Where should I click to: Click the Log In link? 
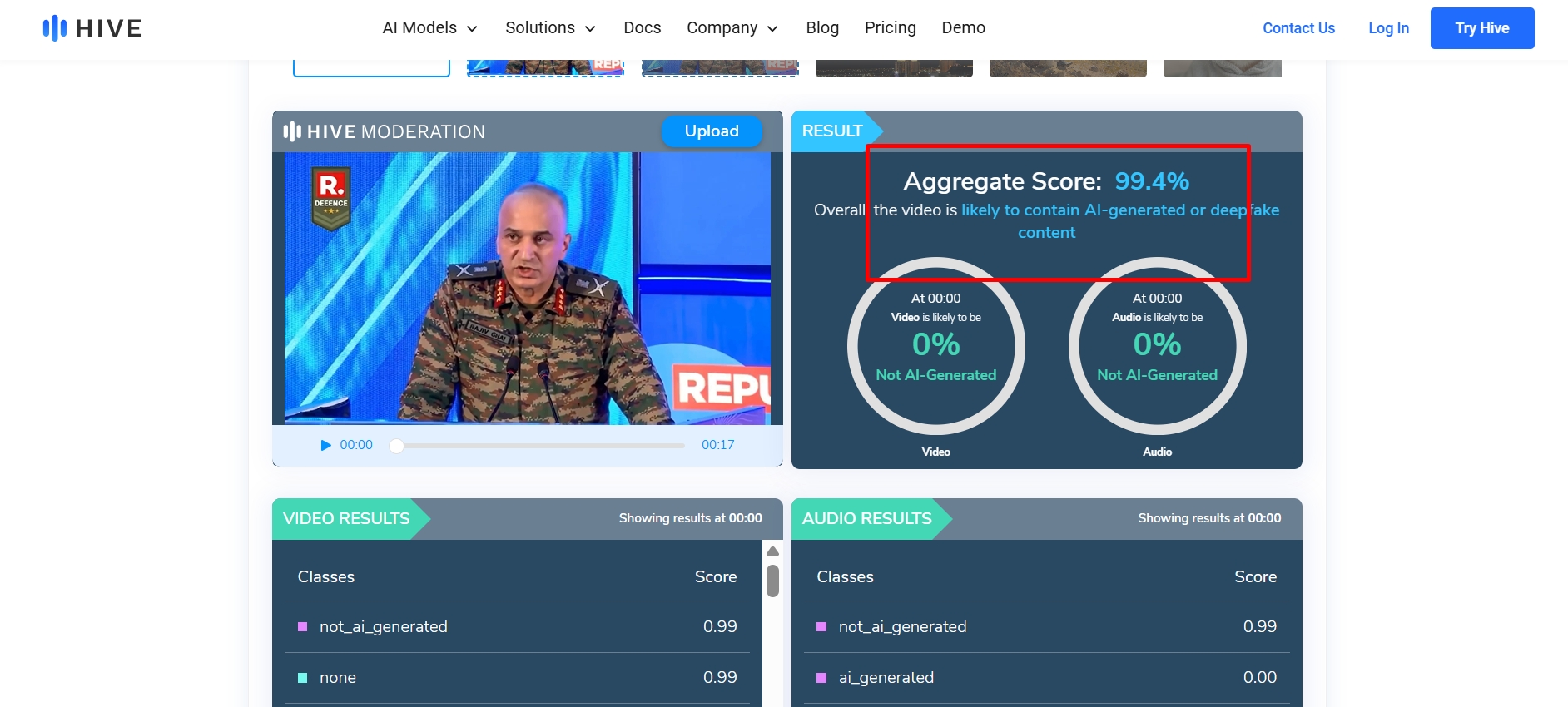[1388, 28]
